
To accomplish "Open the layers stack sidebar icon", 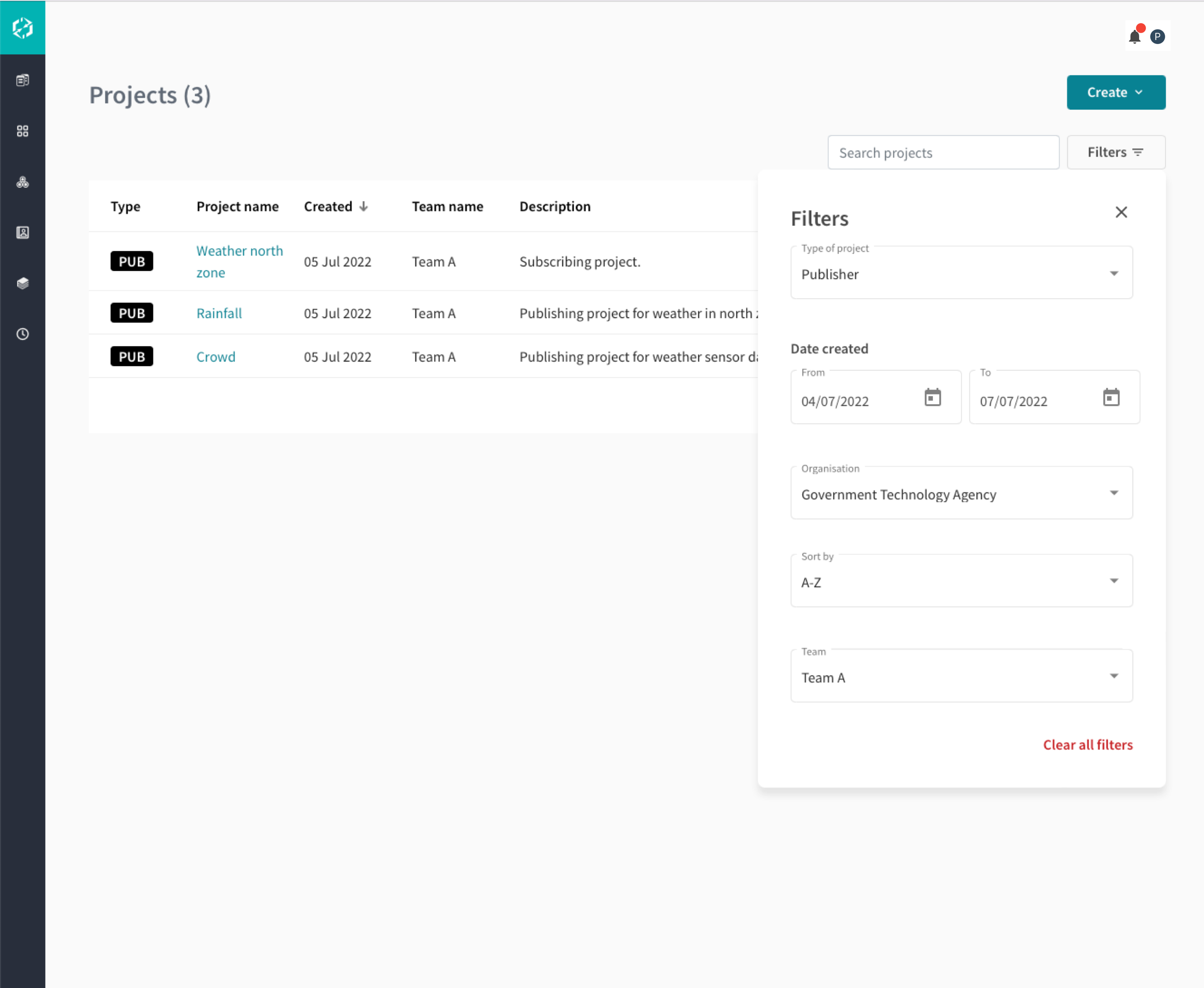I will pyautogui.click(x=23, y=283).
